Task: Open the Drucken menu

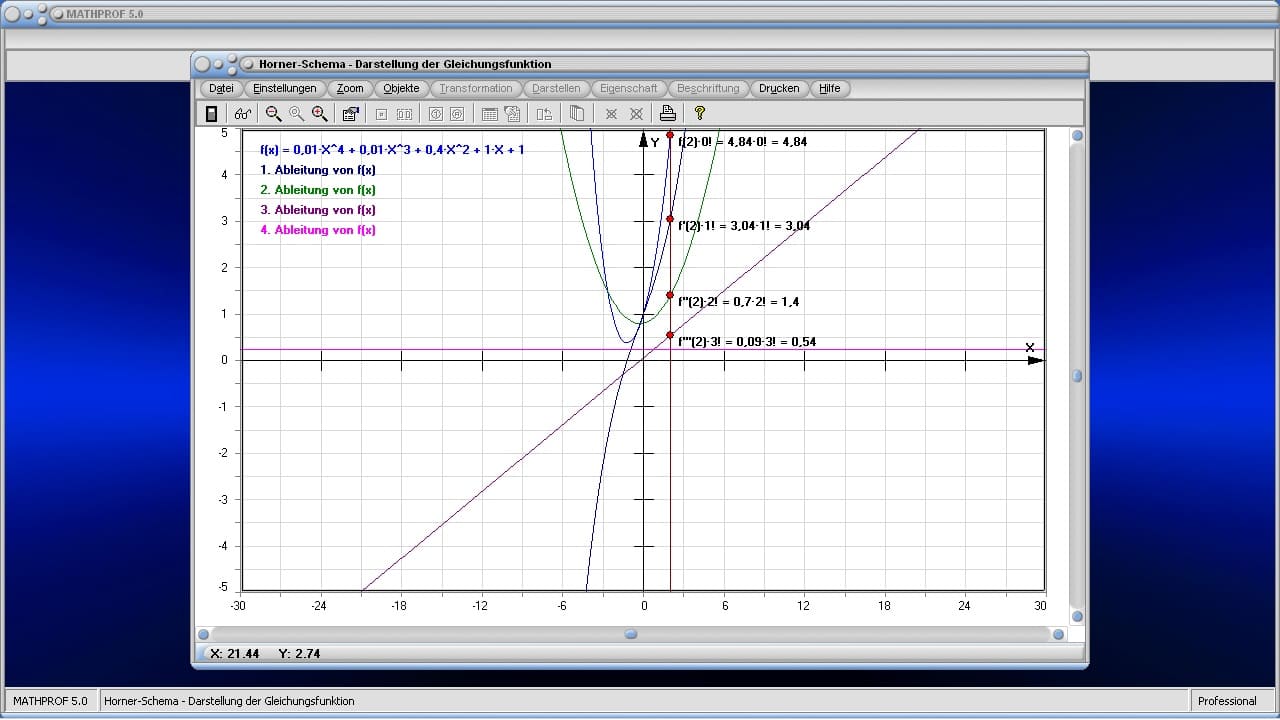Action: click(x=779, y=88)
